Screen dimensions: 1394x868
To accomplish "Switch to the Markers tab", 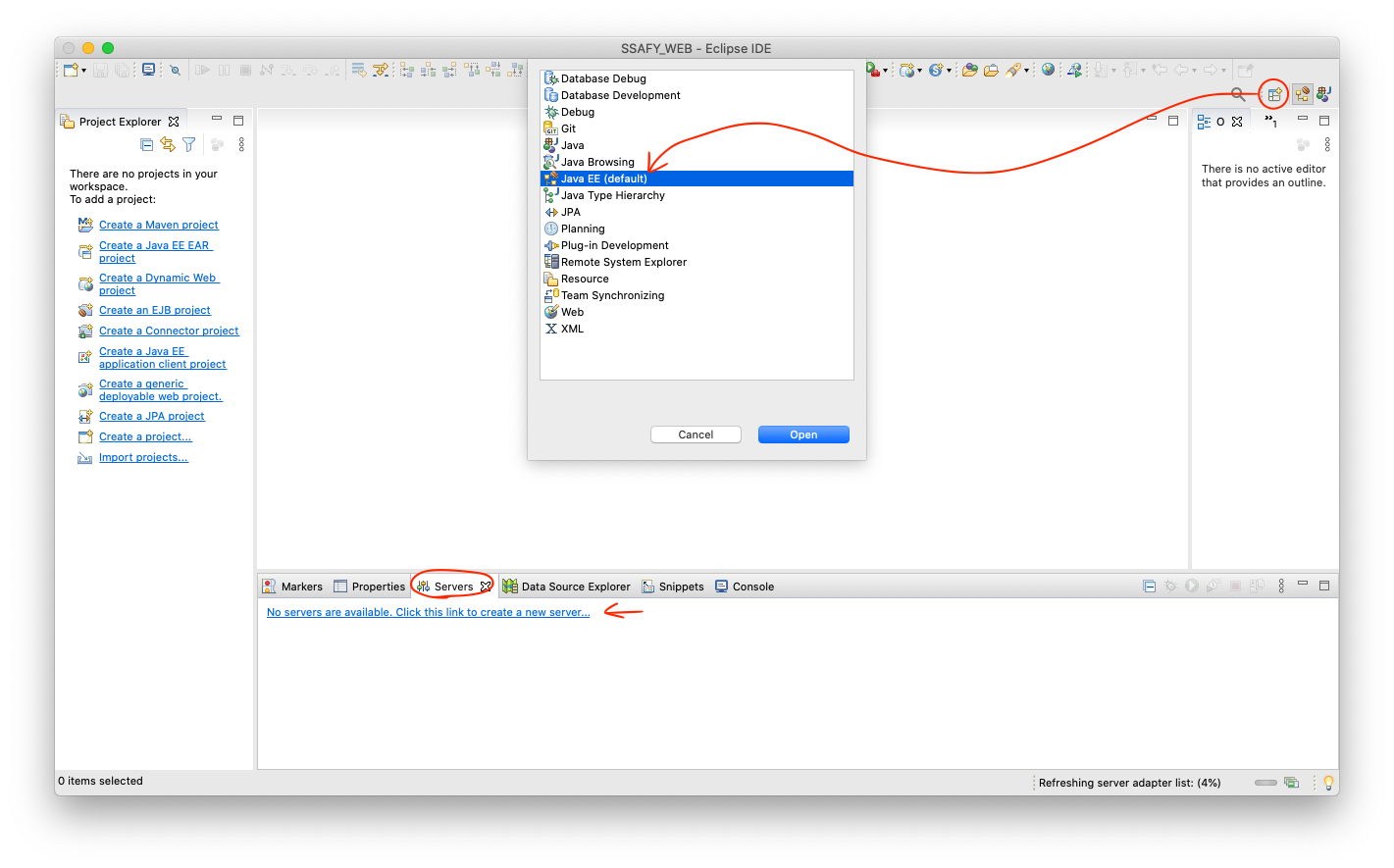I will pyautogui.click(x=292, y=587).
